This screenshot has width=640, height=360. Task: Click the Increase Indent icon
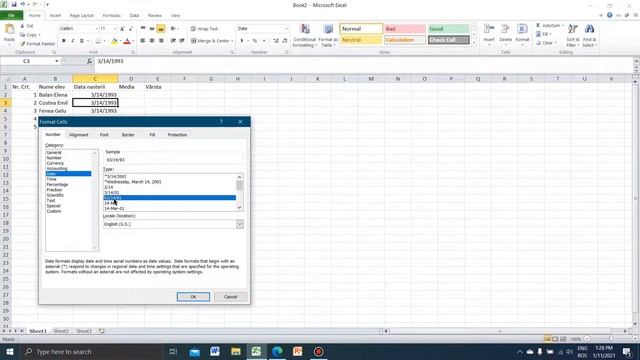182,41
